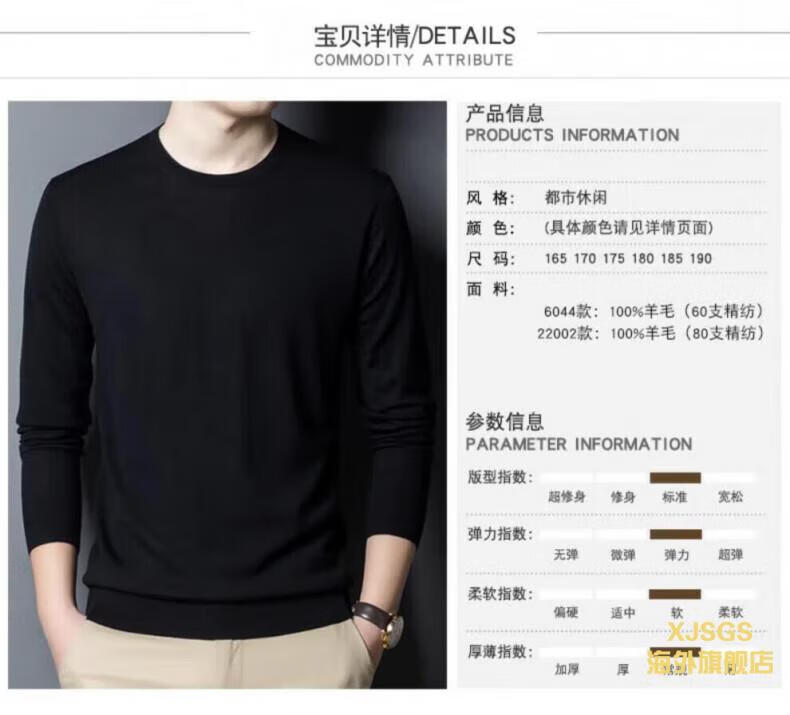
Task: Click the 宽松 fit label
Action: pyautogui.click(x=730, y=497)
